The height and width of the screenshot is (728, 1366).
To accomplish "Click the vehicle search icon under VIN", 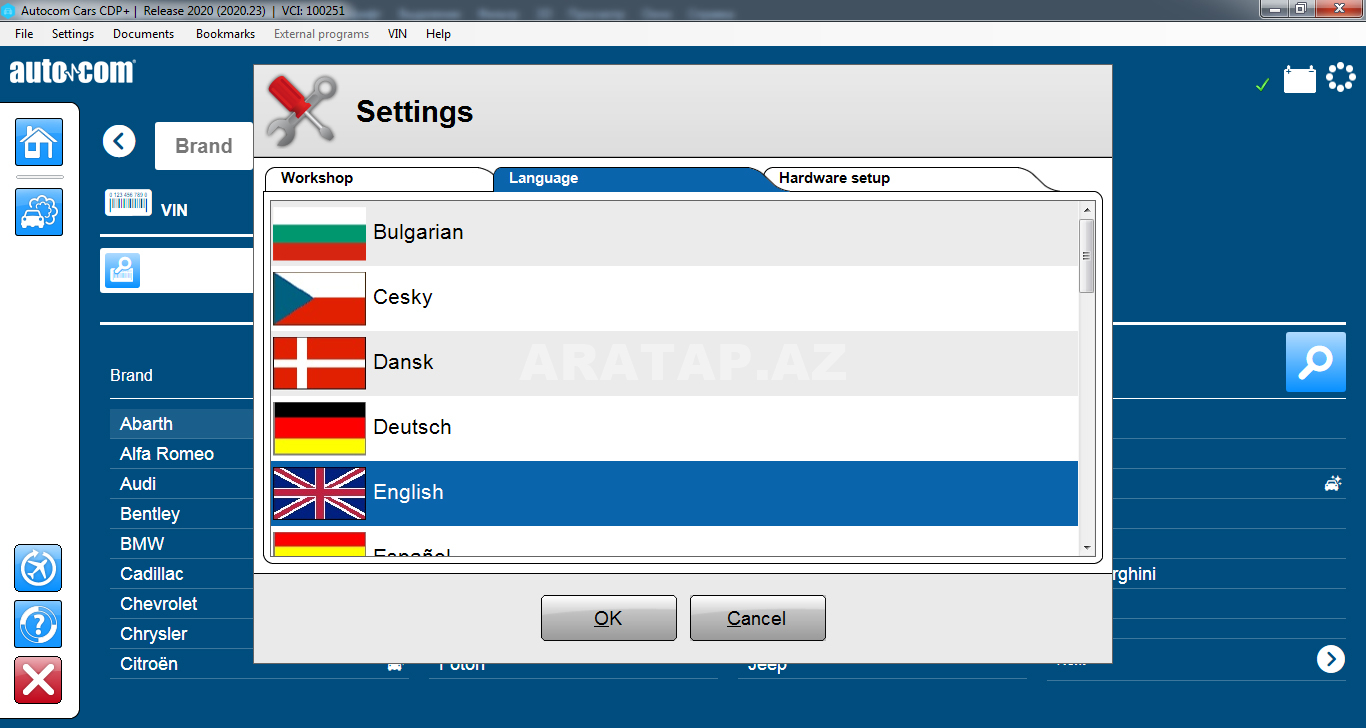I will coord(123,271).
